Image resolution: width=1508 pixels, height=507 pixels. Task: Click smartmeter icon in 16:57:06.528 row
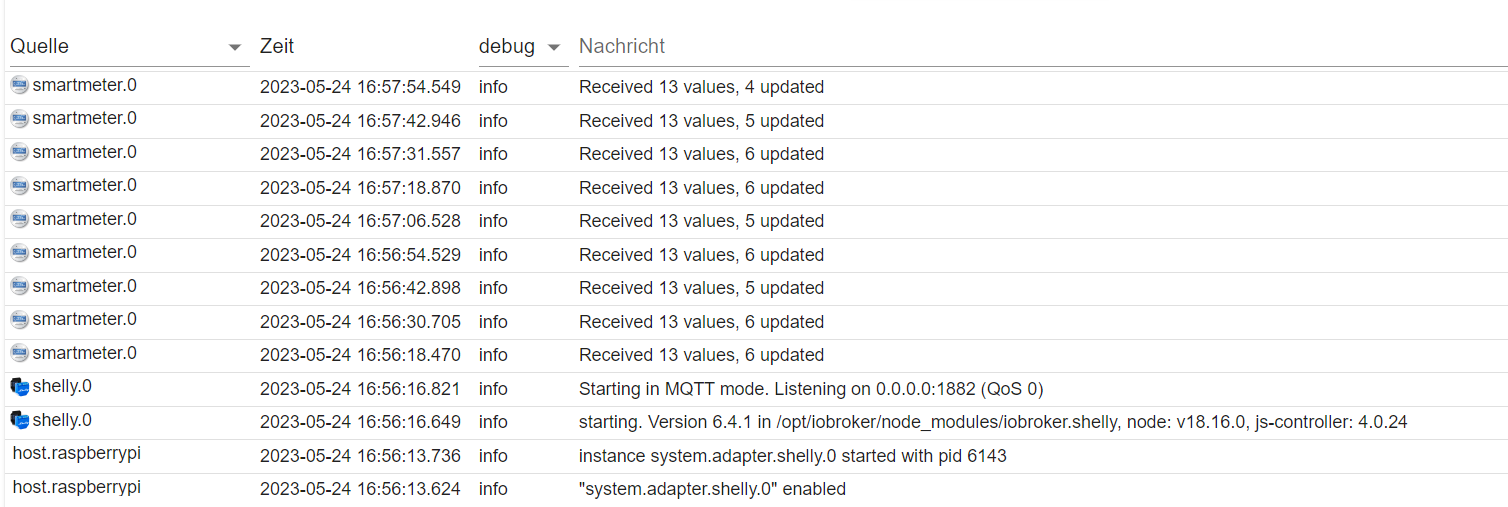point(19,220)
